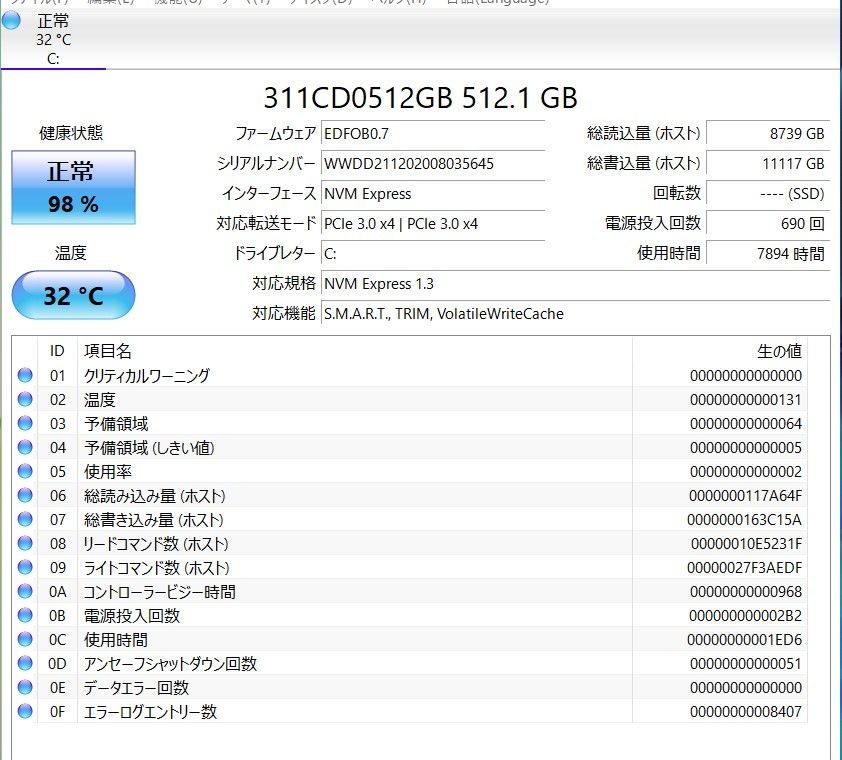Click the drive model title 311CD0512GB 512.1 GB
The image size is (842, 760).
(420, 97)
